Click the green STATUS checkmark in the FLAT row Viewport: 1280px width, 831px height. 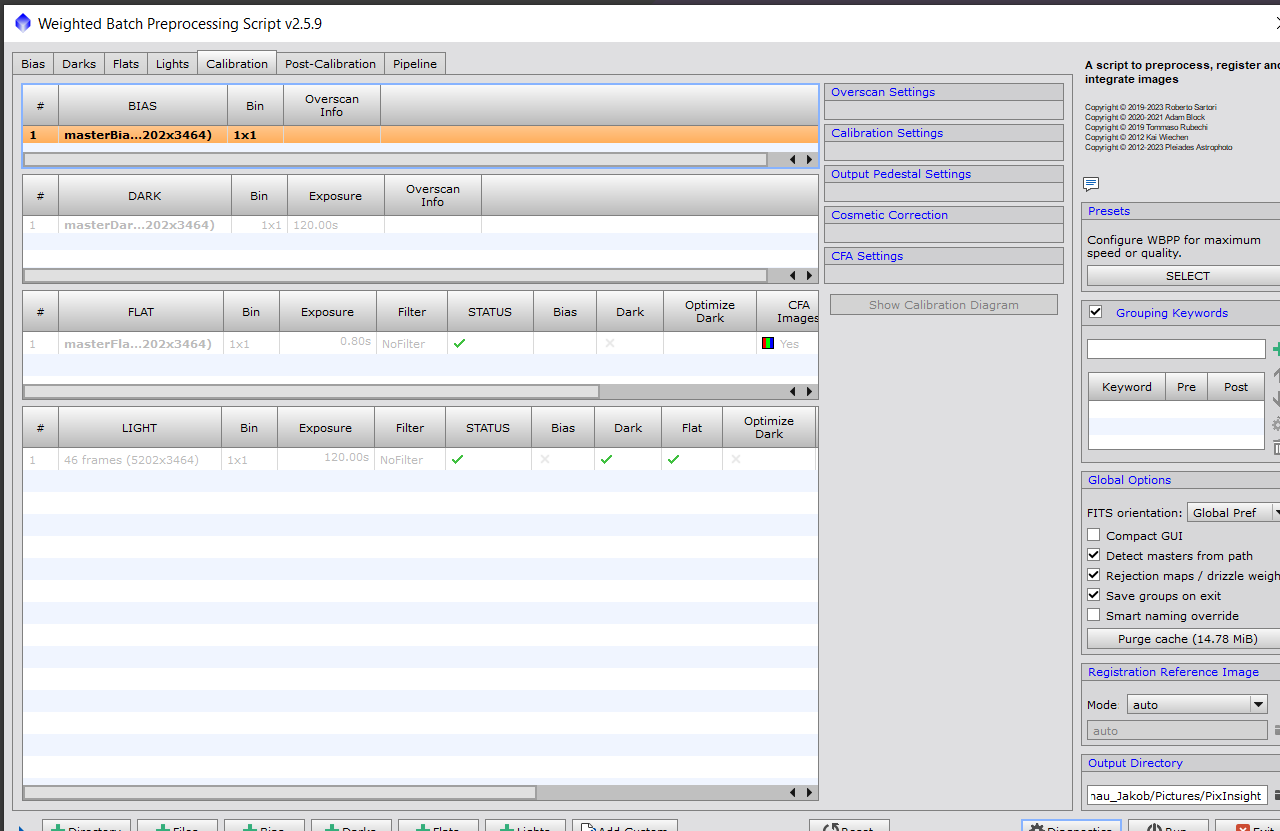[x=460, y=343]
